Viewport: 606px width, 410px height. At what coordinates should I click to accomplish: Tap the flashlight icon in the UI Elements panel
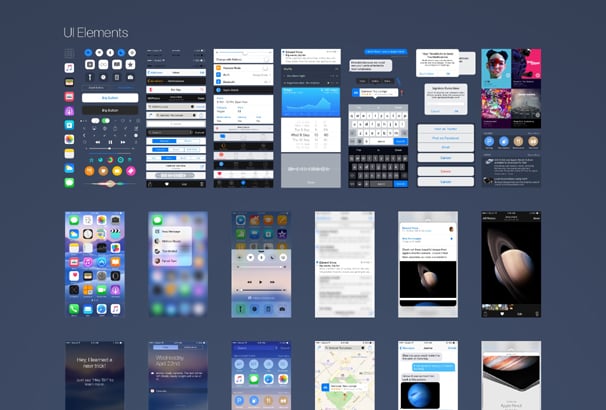coord(90,77)
